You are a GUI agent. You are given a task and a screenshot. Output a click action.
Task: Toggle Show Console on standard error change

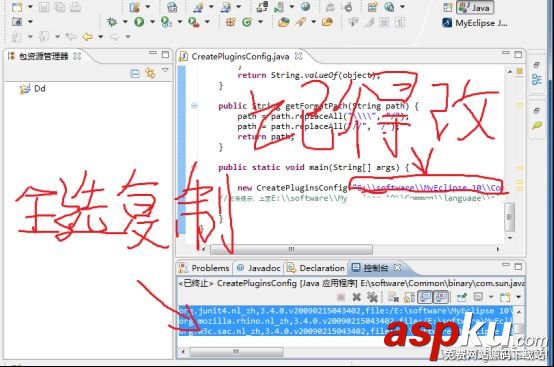pos(441,297)
